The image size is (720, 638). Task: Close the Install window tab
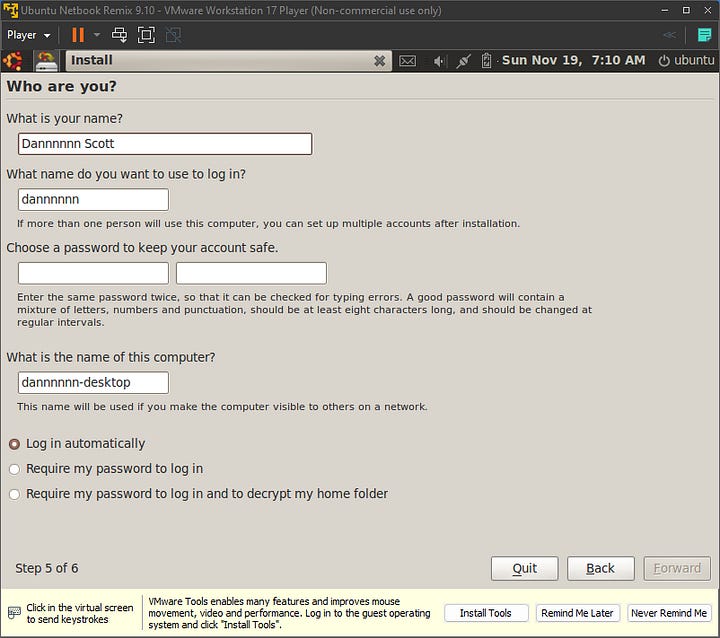pyautogui.click(x=379, y=61)
